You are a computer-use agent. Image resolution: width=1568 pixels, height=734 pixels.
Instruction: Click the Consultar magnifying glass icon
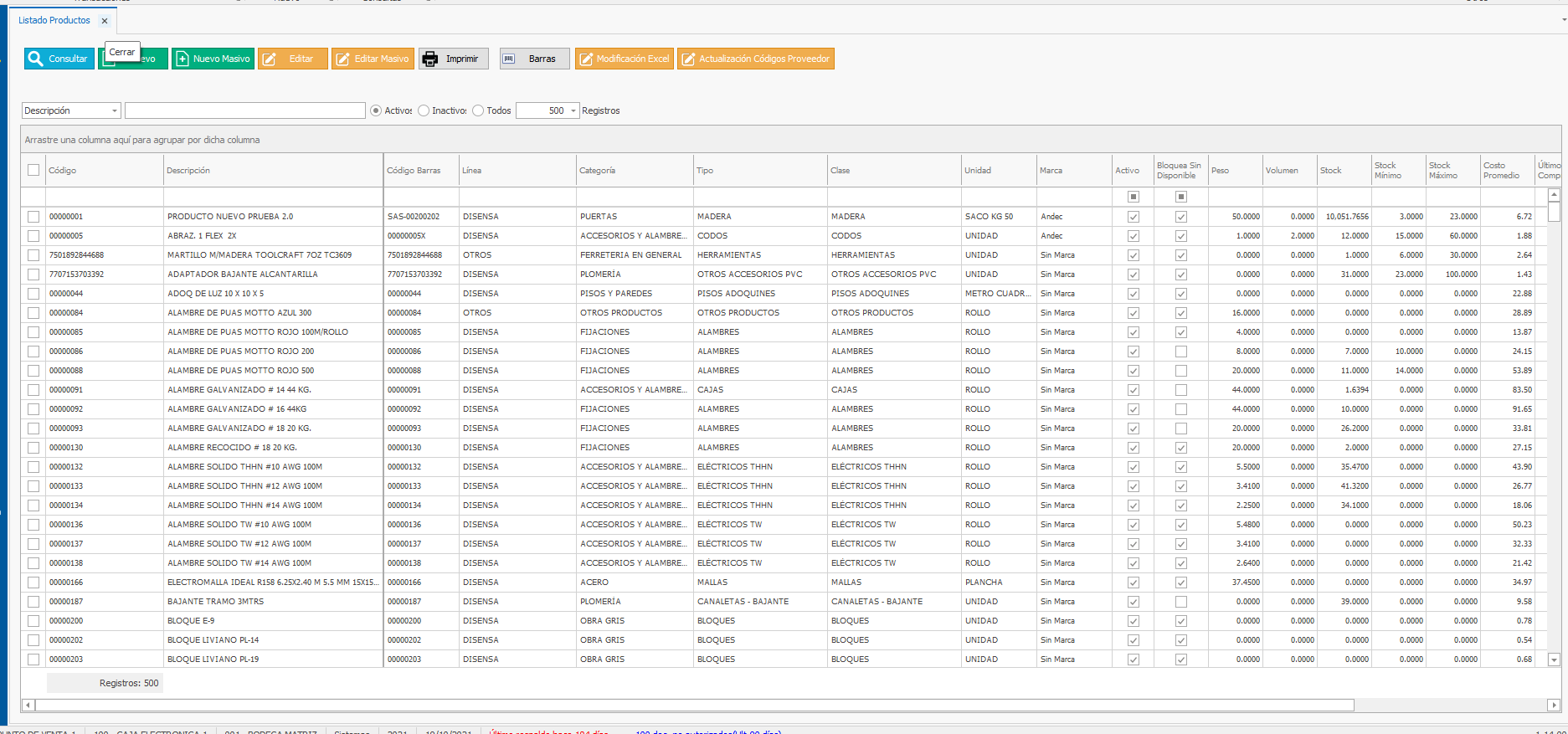pyautogui.click(x=35, y=59)
